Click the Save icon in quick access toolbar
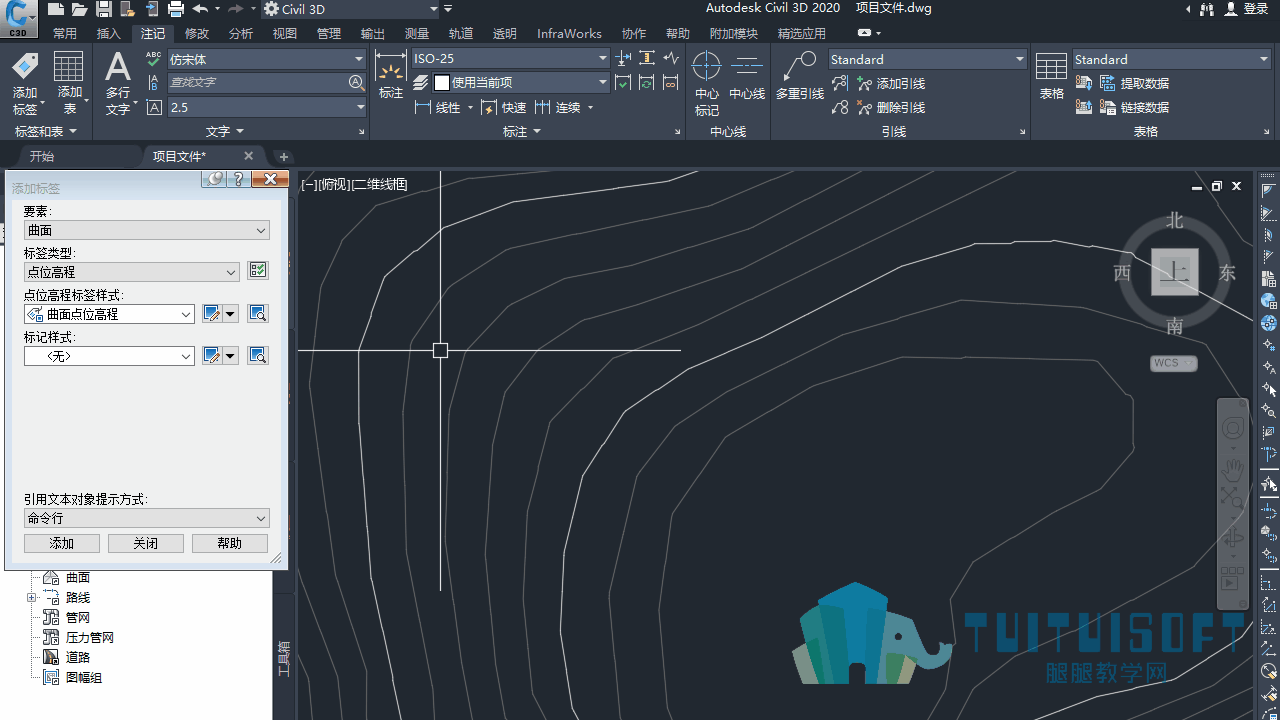Screen dimensions: 1280x720 click(103, 9)
